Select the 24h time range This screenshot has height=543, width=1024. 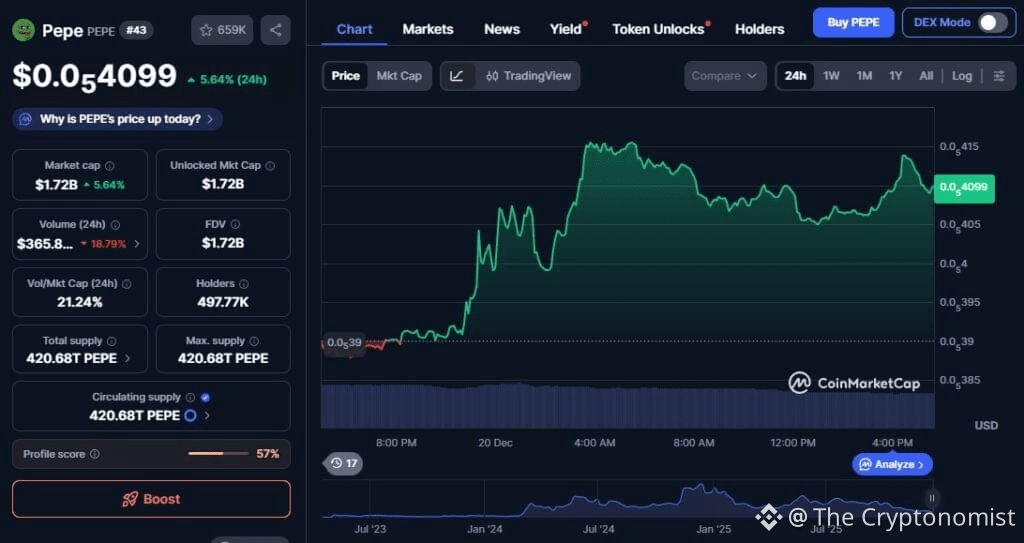pyautogui.click(x=795, y=76)
